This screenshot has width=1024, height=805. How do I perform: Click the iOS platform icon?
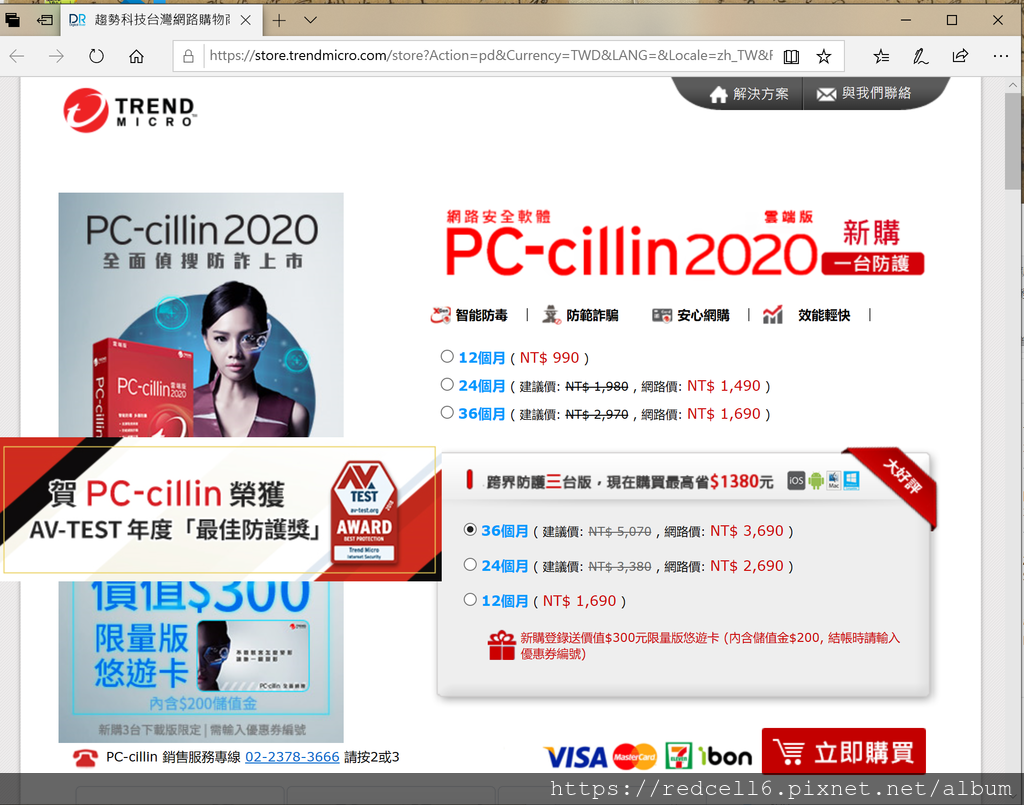(x=796, y=481)
